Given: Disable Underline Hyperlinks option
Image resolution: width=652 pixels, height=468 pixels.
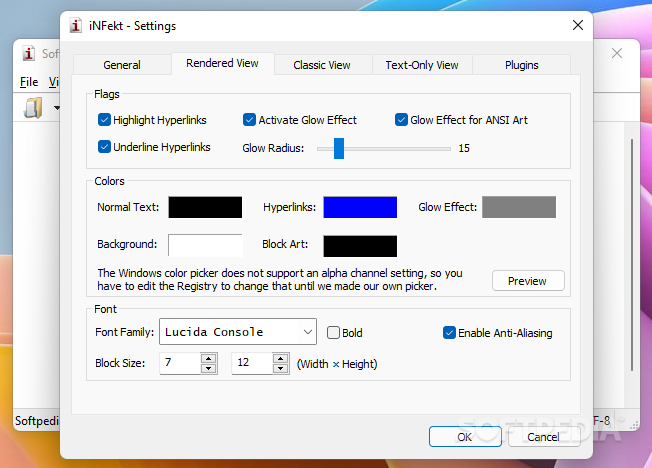Looking at the screenshot, I should 104,147.
